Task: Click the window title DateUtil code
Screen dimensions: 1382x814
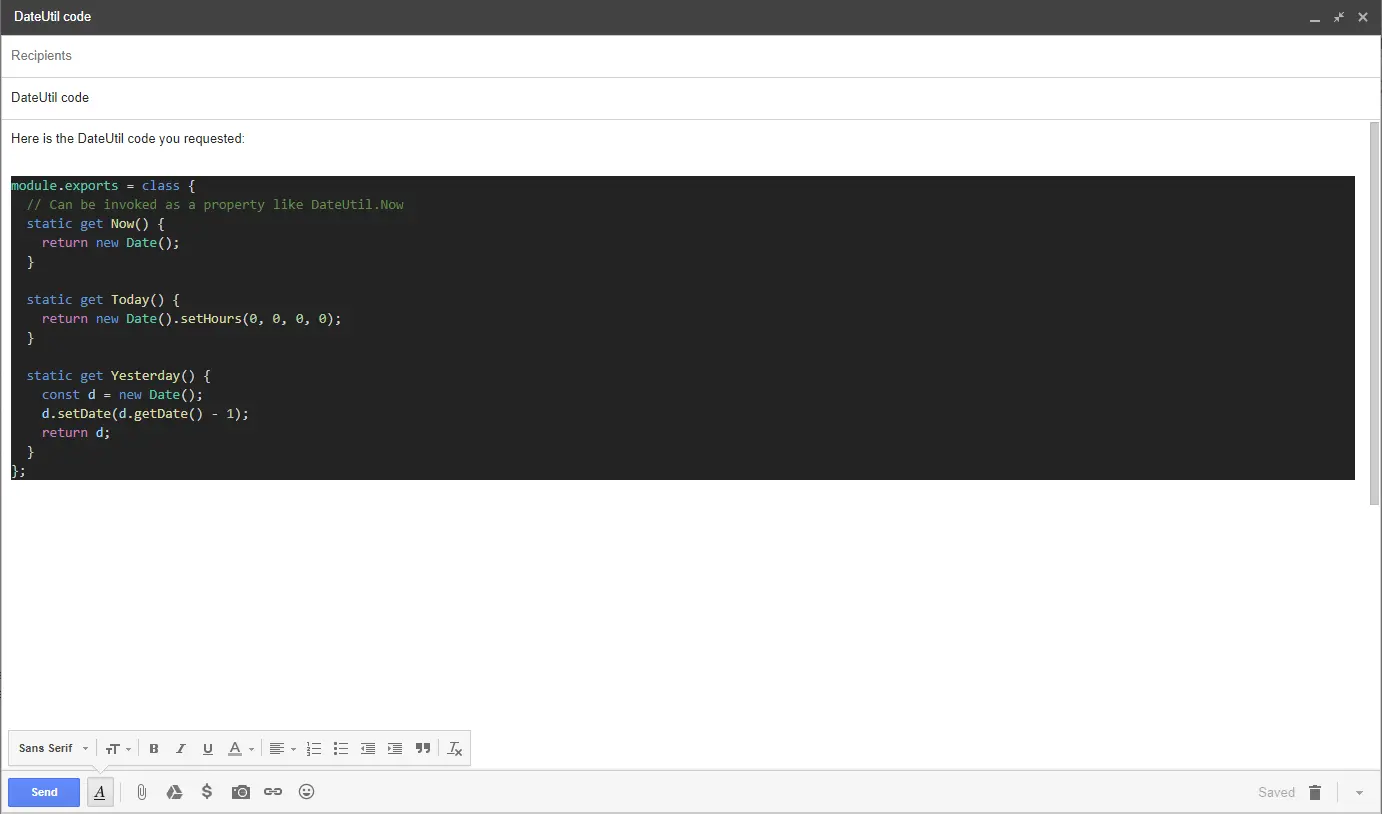Action: coord(53,17)
